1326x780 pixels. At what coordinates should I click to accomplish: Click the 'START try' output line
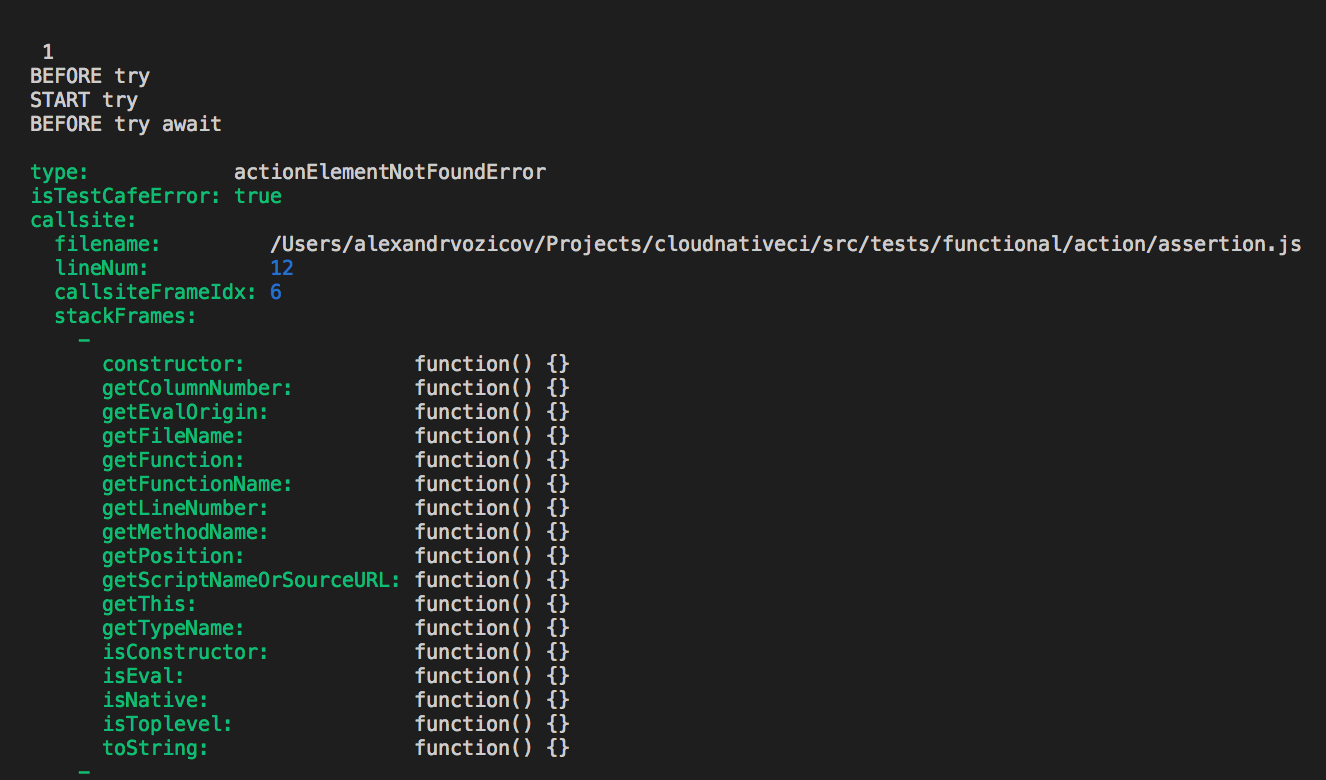coord(84,100)
